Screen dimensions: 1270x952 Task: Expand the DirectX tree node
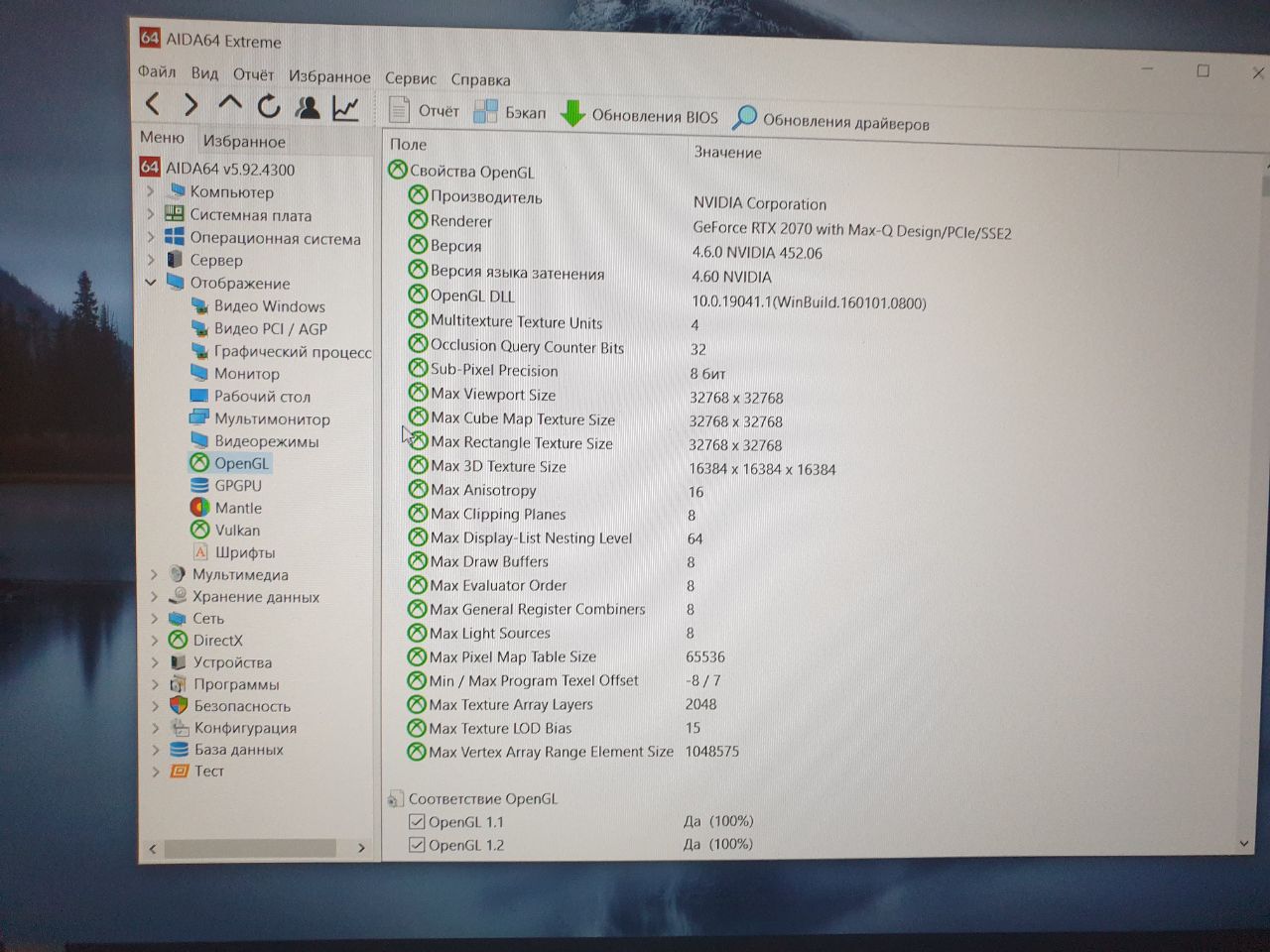coord(154,640)
